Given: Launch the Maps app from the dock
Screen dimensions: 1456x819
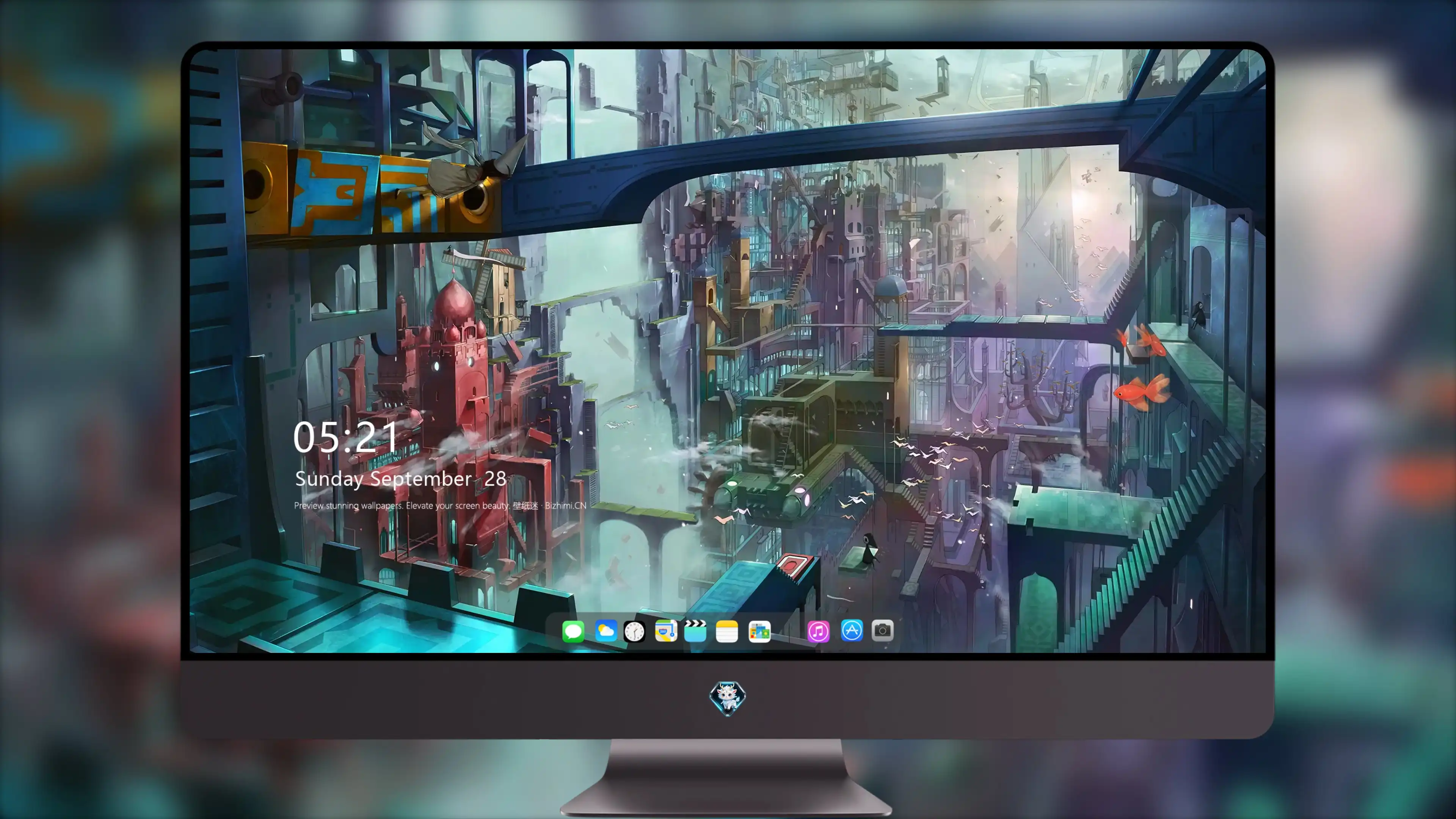Looking at the screenshot, I should 666,631.
